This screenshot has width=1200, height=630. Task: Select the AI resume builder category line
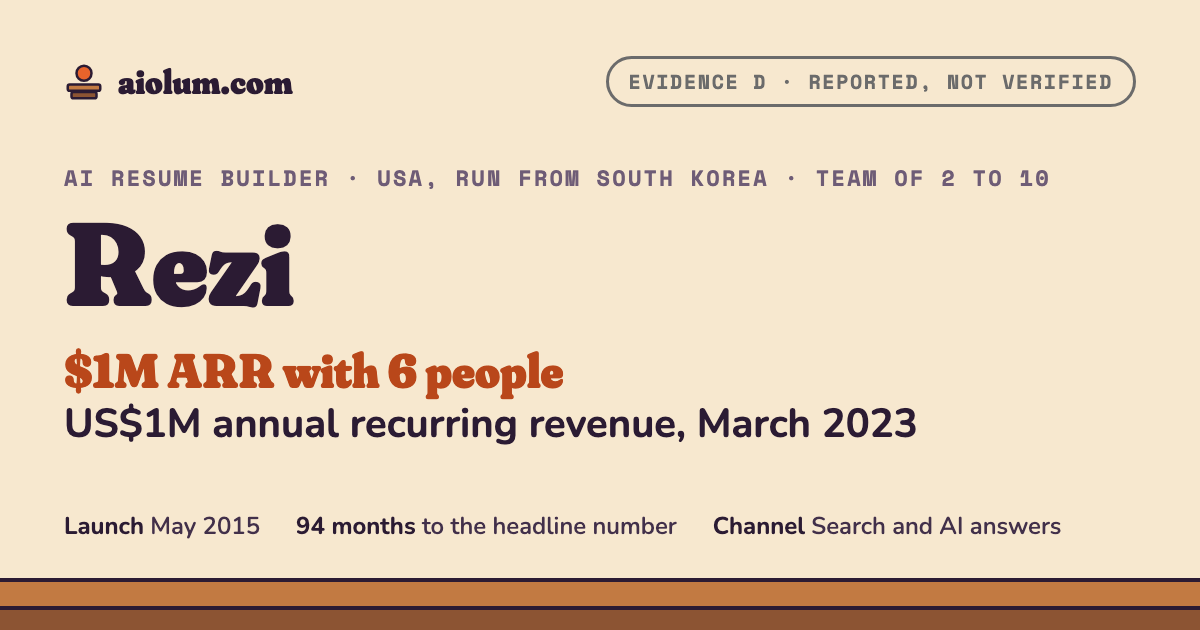(x=557, y=179)
